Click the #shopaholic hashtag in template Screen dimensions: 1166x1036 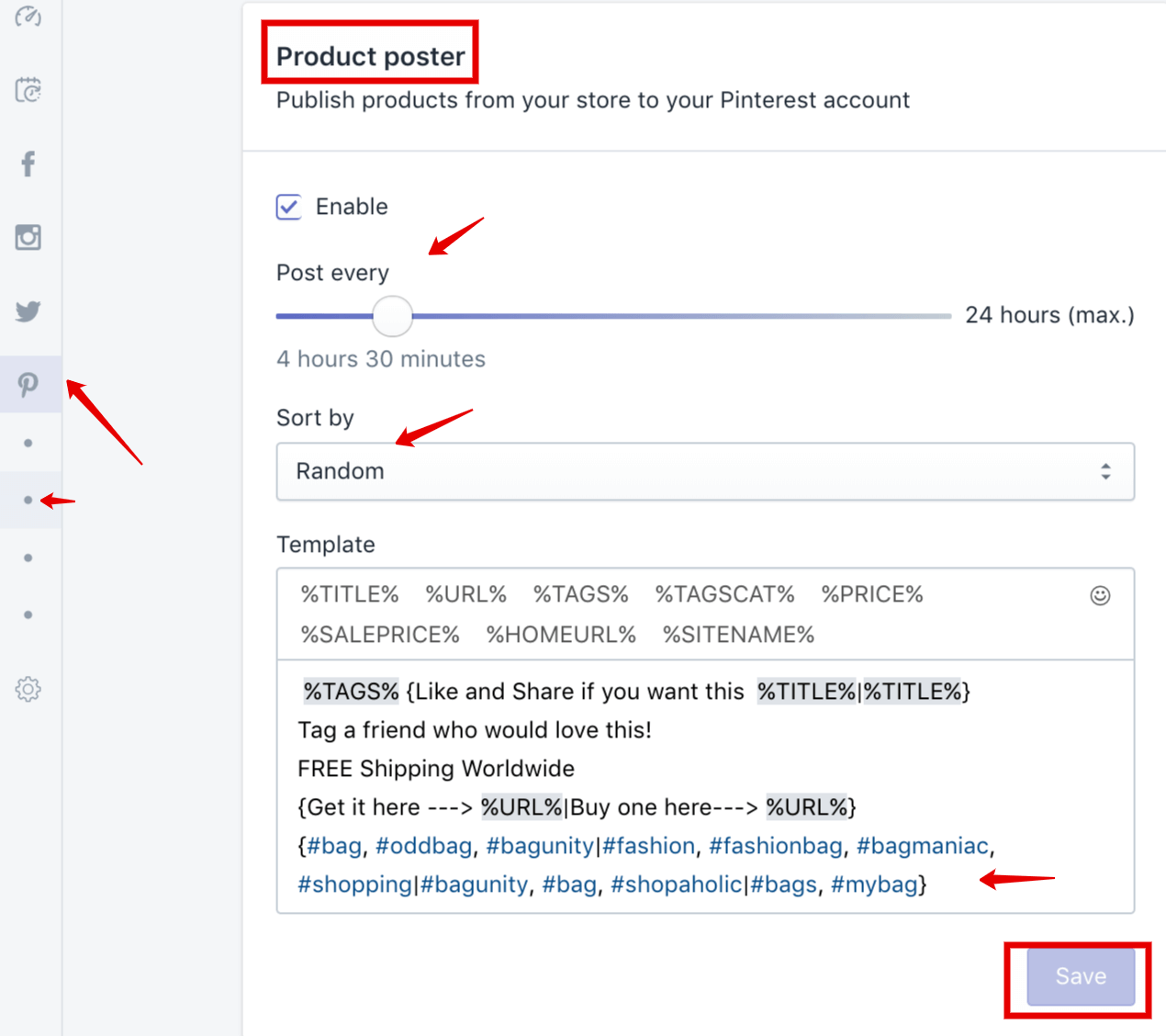pos(677,884)
